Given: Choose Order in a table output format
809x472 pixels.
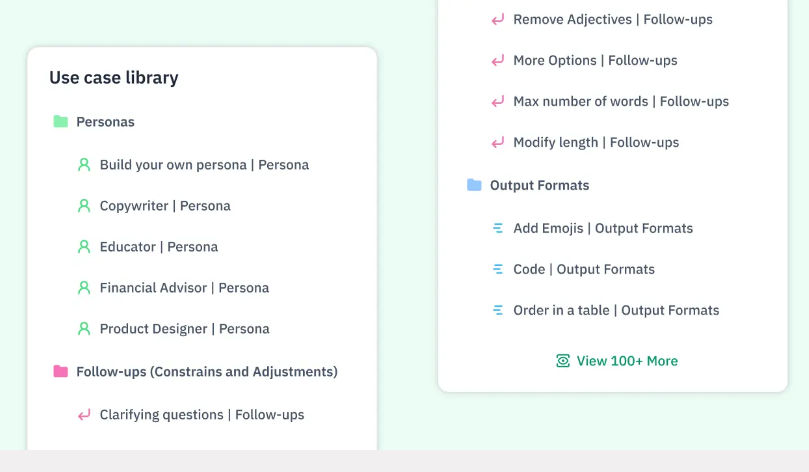Looking at the screenshot, I should pos(616,310).
